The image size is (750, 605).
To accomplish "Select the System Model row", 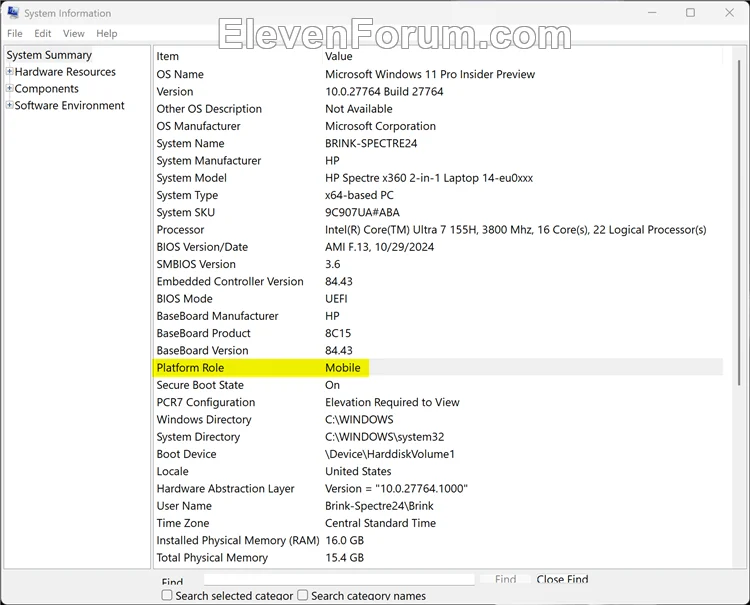I will coord(438,178).
